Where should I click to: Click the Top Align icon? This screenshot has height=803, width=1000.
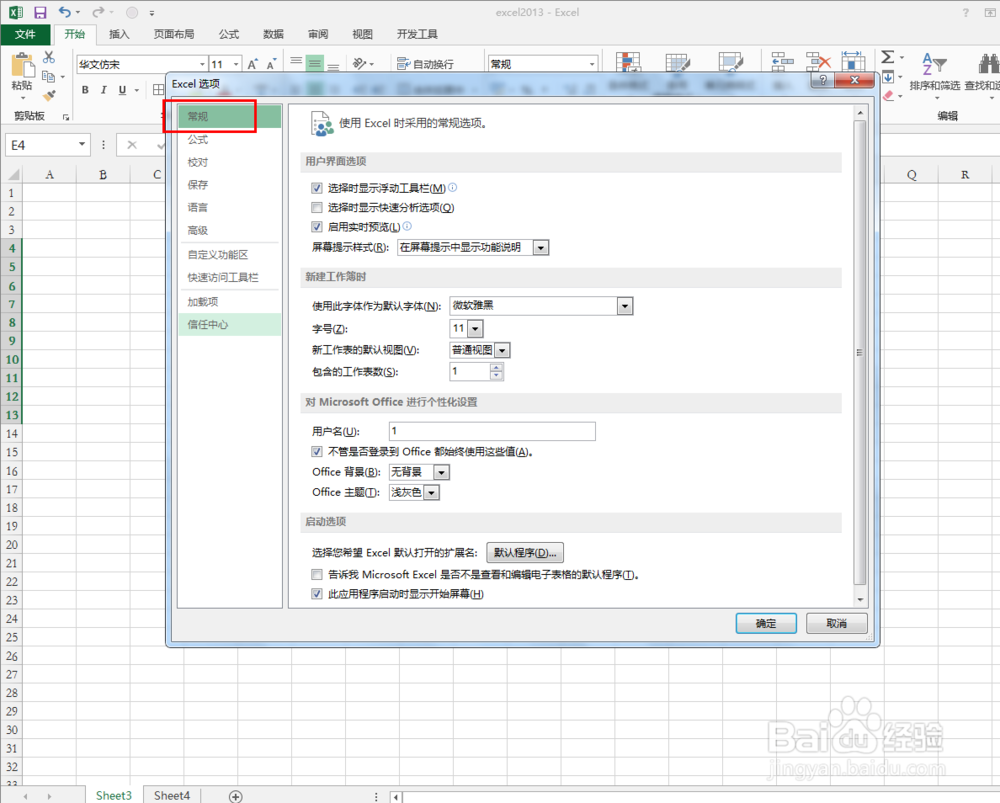(296, 63)
